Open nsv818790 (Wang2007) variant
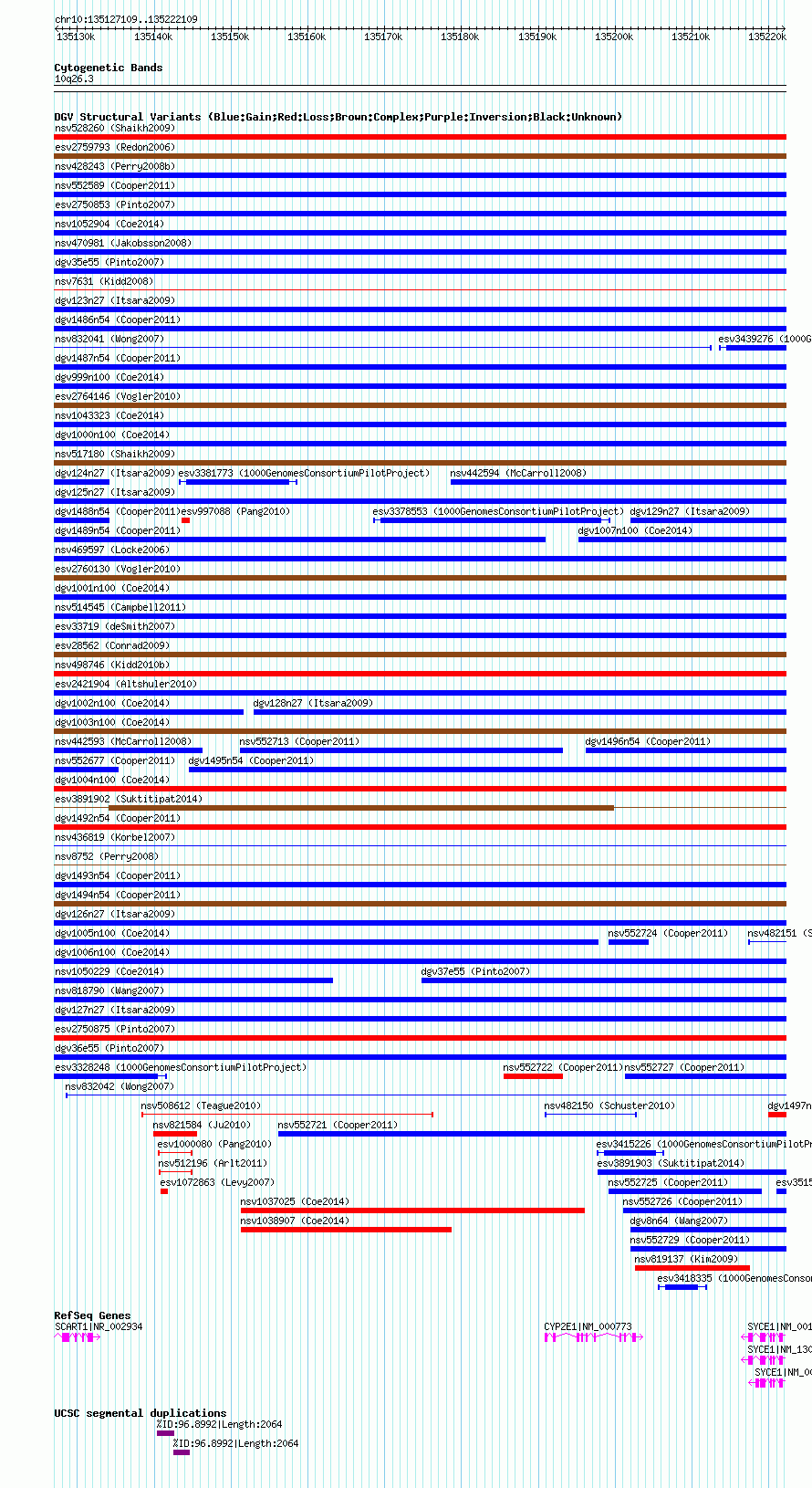 tap(109, 990)
